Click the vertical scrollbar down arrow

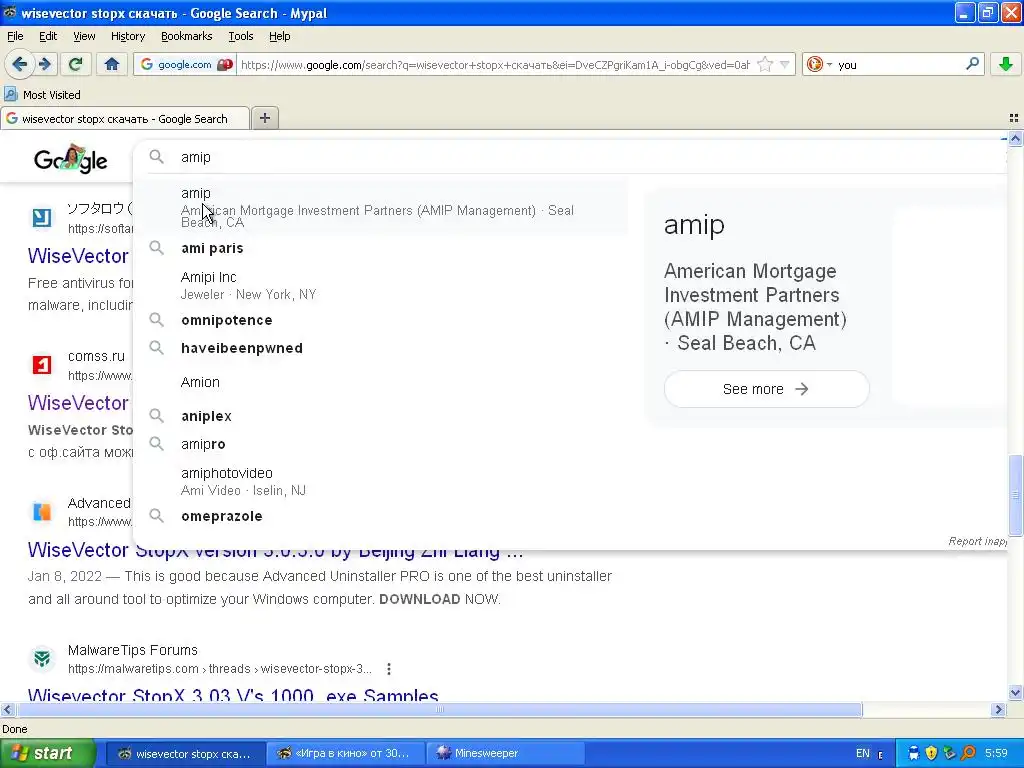(x=1015, y=694)
